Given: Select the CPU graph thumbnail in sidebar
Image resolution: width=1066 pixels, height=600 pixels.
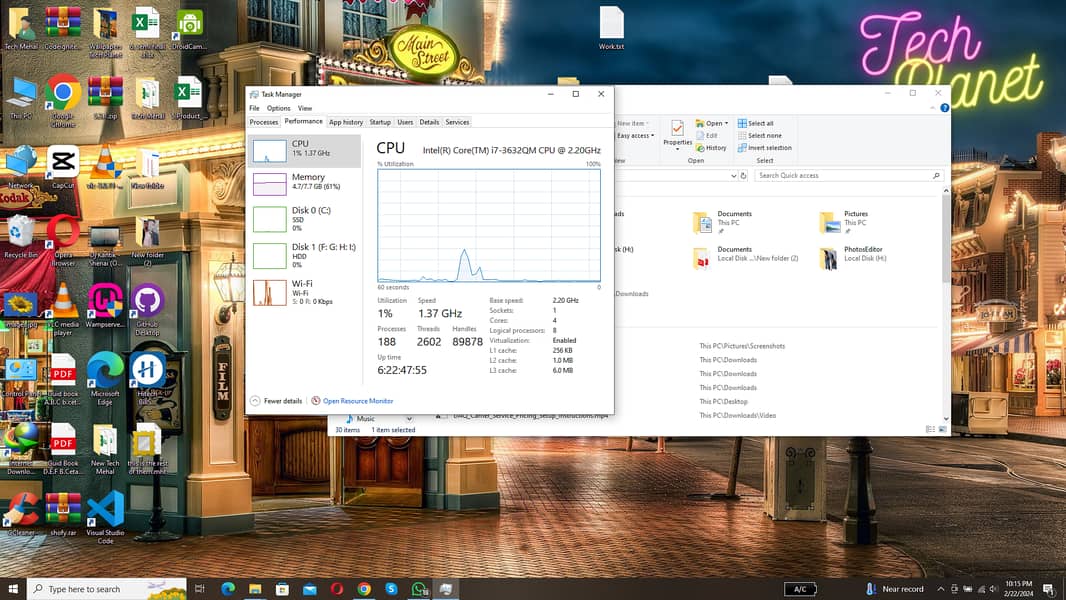Looking at the screenshot, I should point(269,151).
